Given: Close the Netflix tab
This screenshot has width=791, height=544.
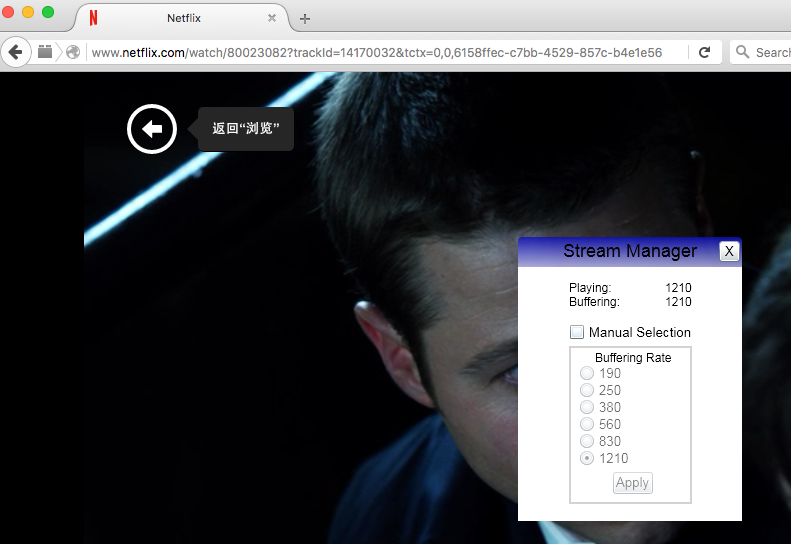Looking at the screenshot, I should tap(272, 18).
